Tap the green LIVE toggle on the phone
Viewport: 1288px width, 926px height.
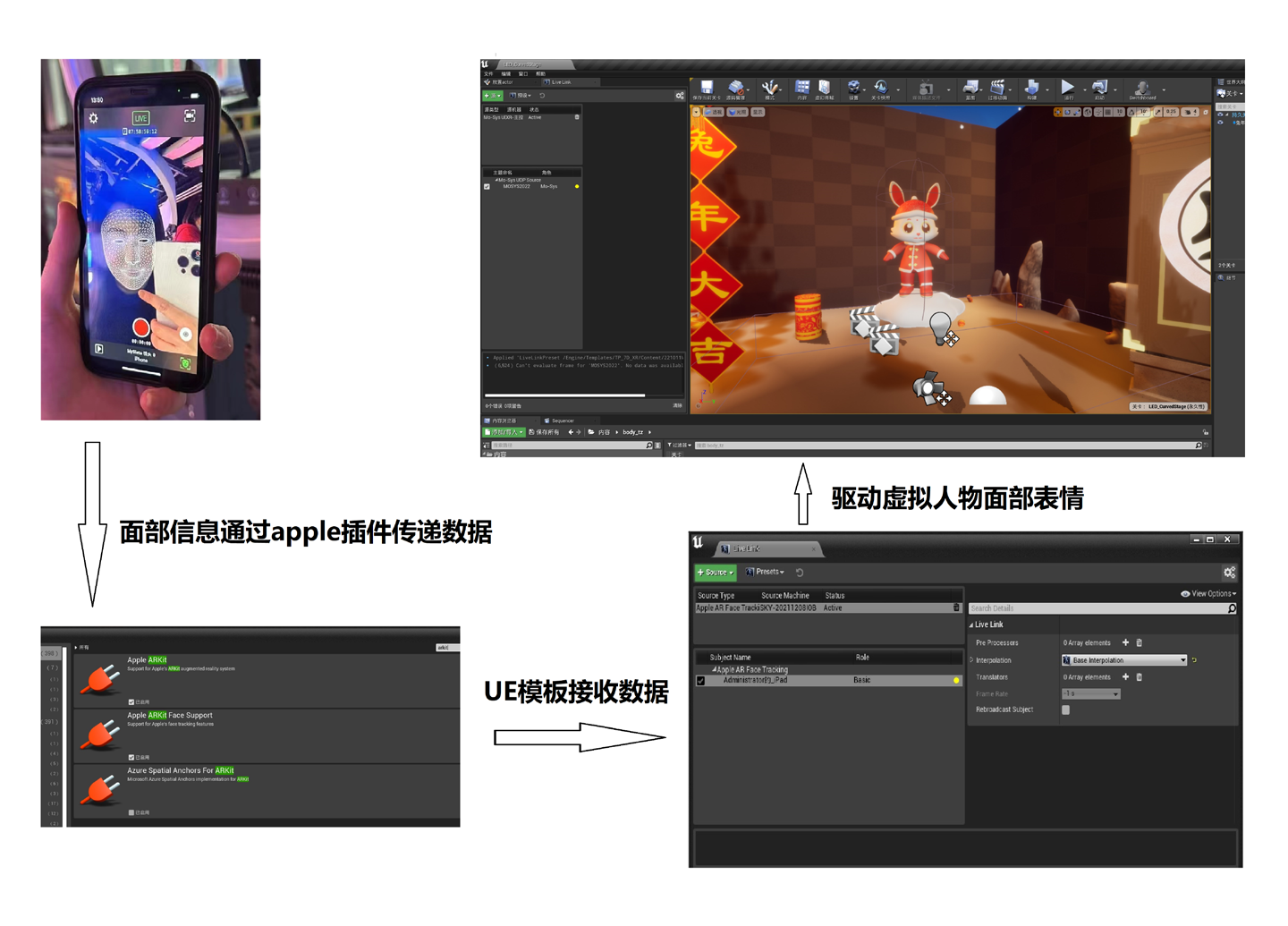tap(140, 118)
